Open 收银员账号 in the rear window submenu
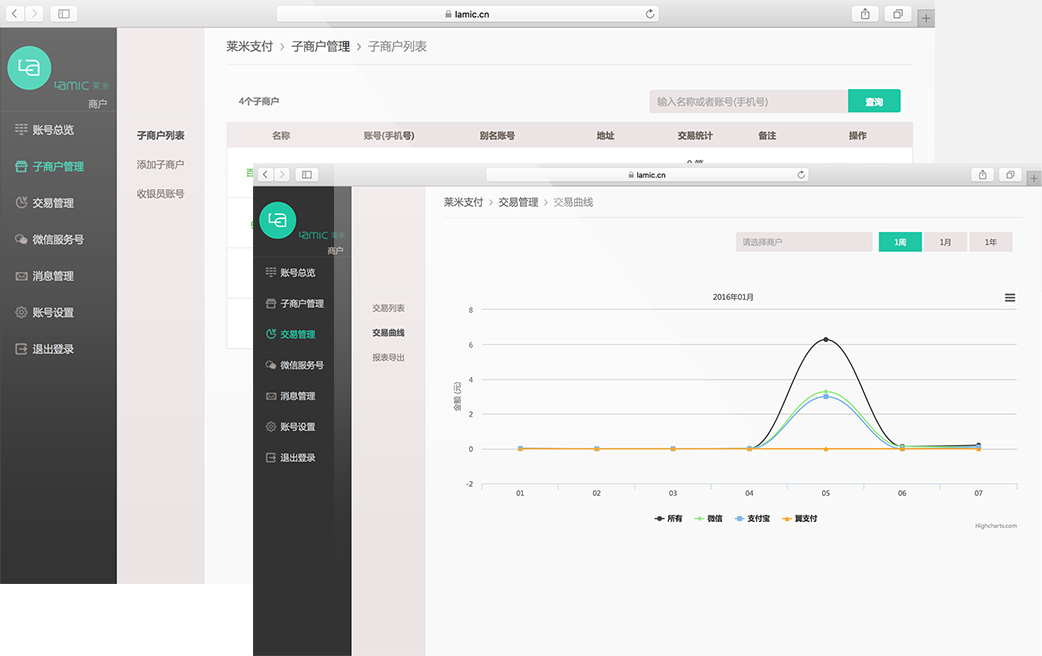The height and width of the screenshot is (656, 1042). (x=160, y=194)
